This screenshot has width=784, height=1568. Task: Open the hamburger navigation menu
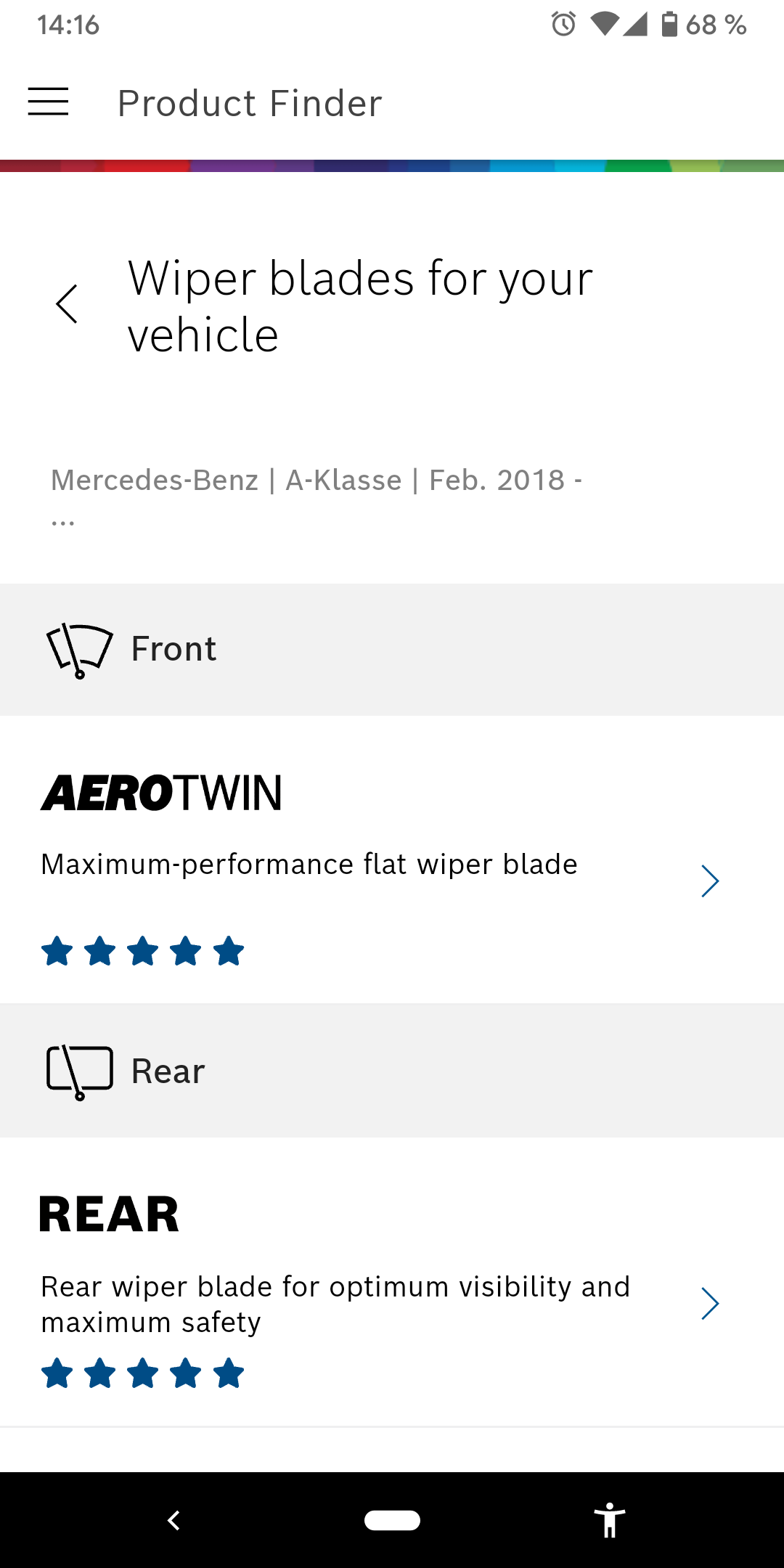(48, 102)
